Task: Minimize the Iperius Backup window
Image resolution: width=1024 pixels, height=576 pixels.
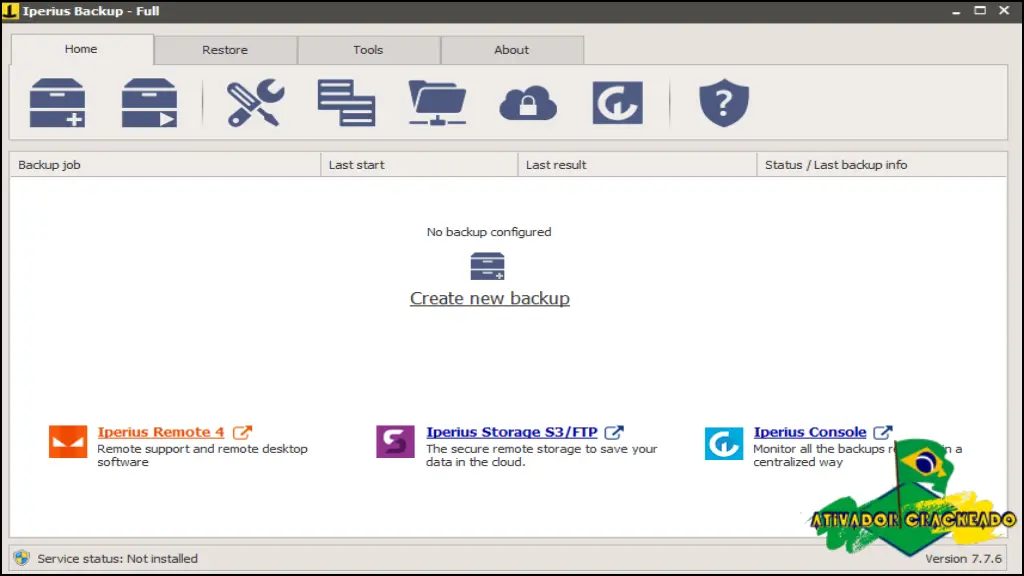Action: tap(956, 11)
